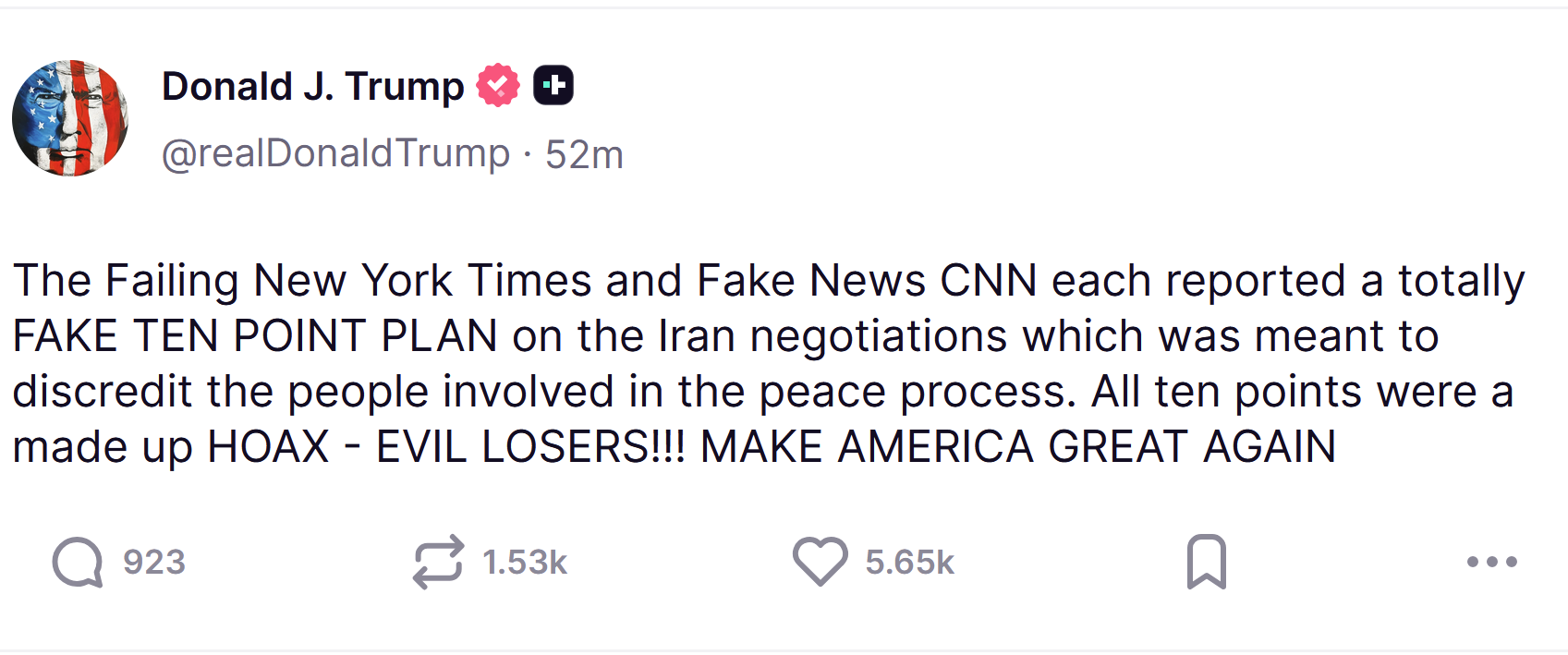Click the reply speech bubble icon
1568x655 pixels.
click(x=78, y=562)
